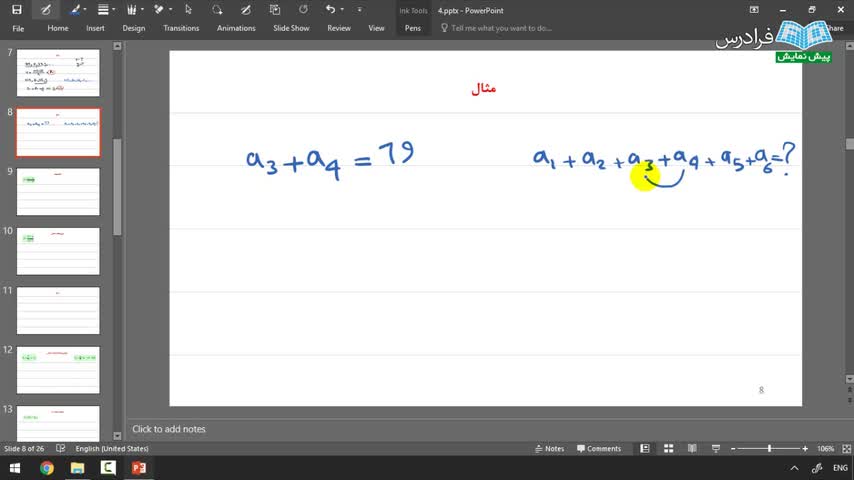854x480 pixels.
Task: Switch to the Insert ribbon tab
Action: pos(95,28)
